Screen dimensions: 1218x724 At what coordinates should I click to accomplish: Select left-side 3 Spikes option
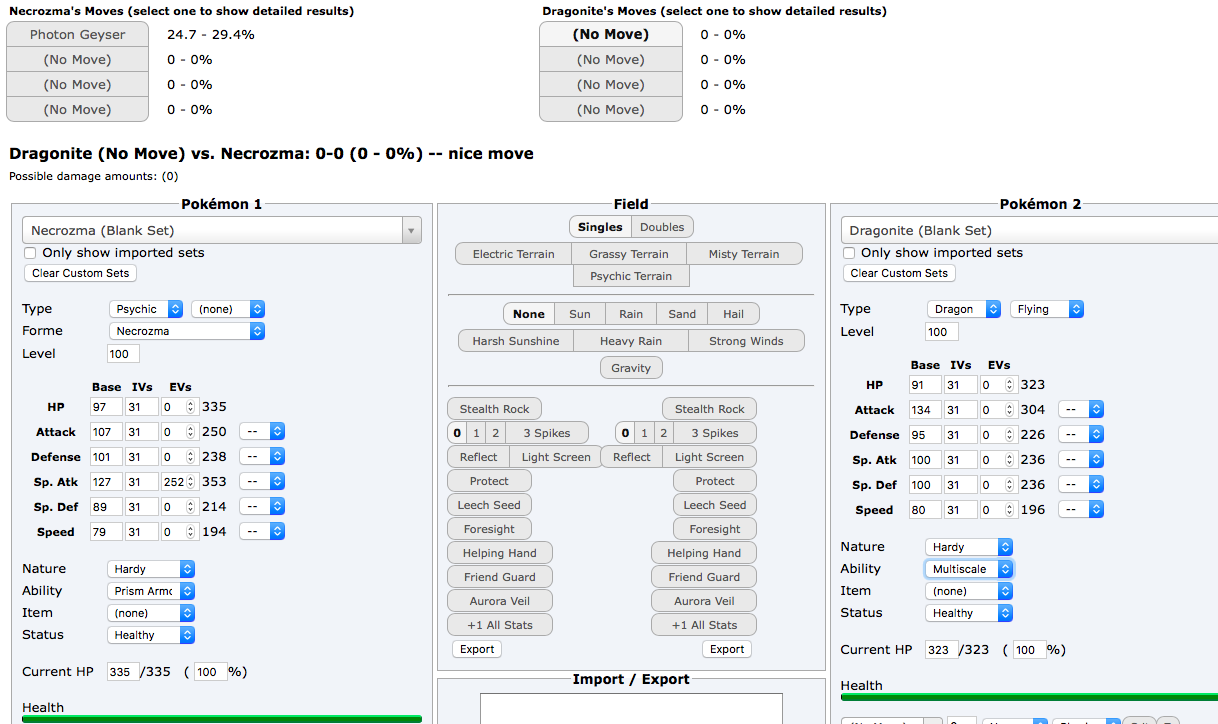546,433
